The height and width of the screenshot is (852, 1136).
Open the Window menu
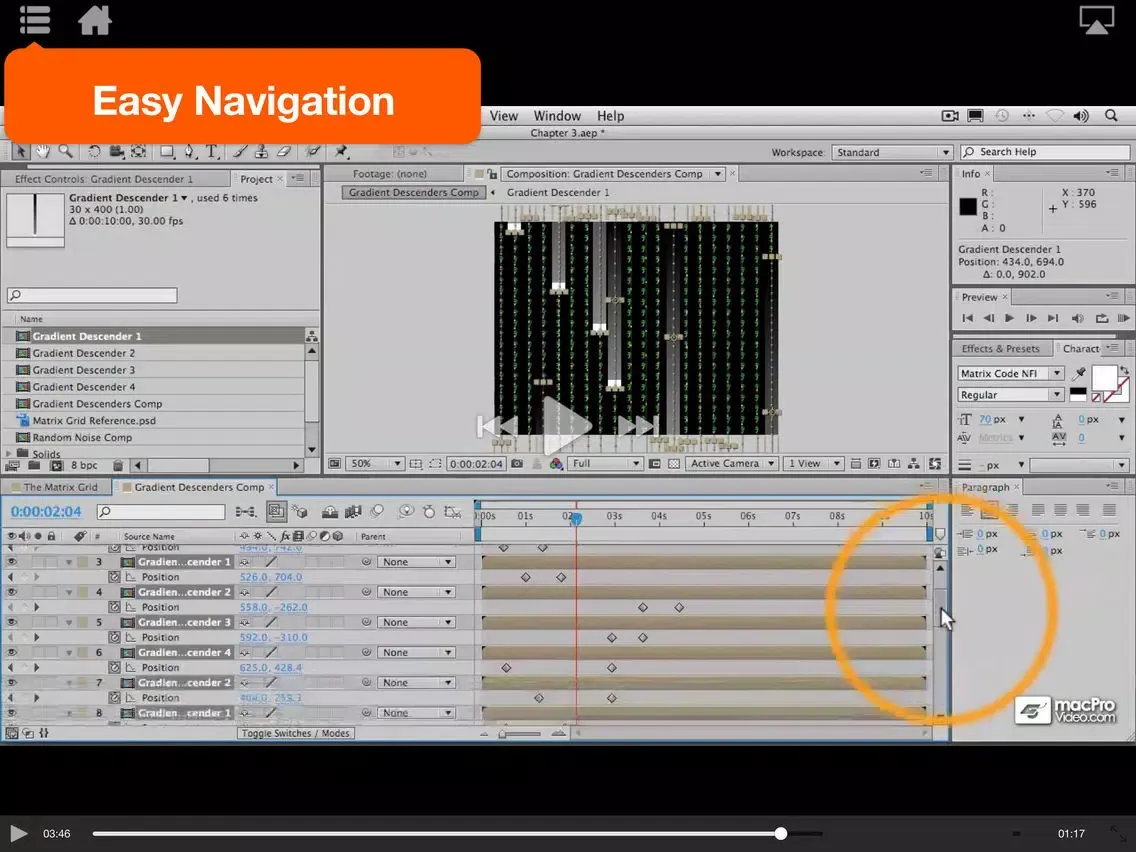557,116
